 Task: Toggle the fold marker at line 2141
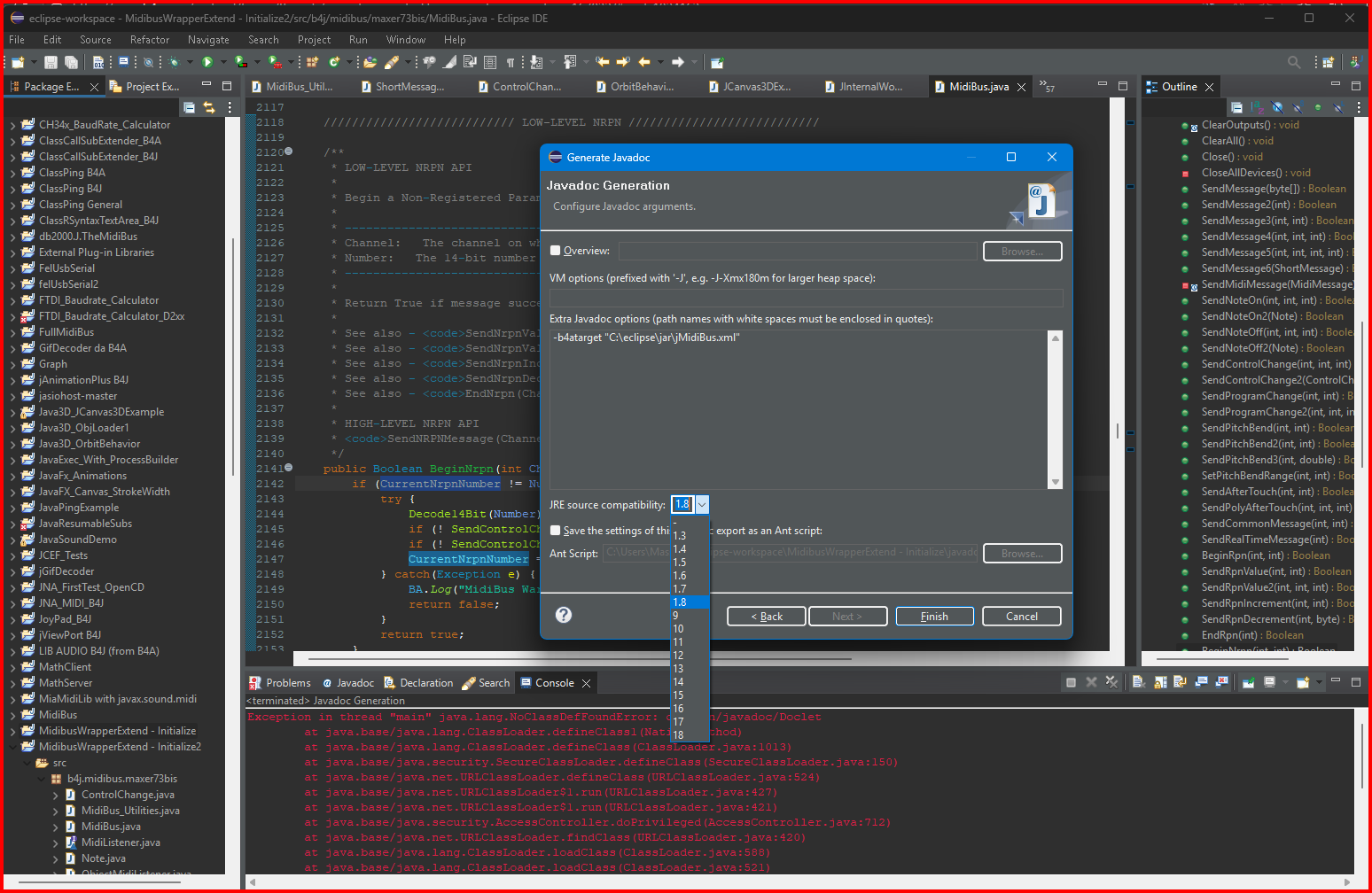coord(289,468)
